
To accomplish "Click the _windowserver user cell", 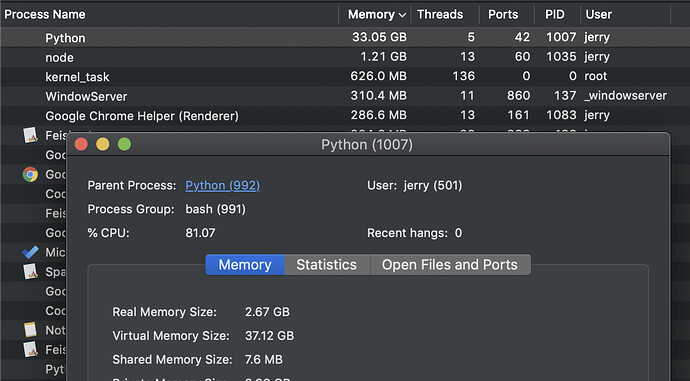I will point(625,95).
